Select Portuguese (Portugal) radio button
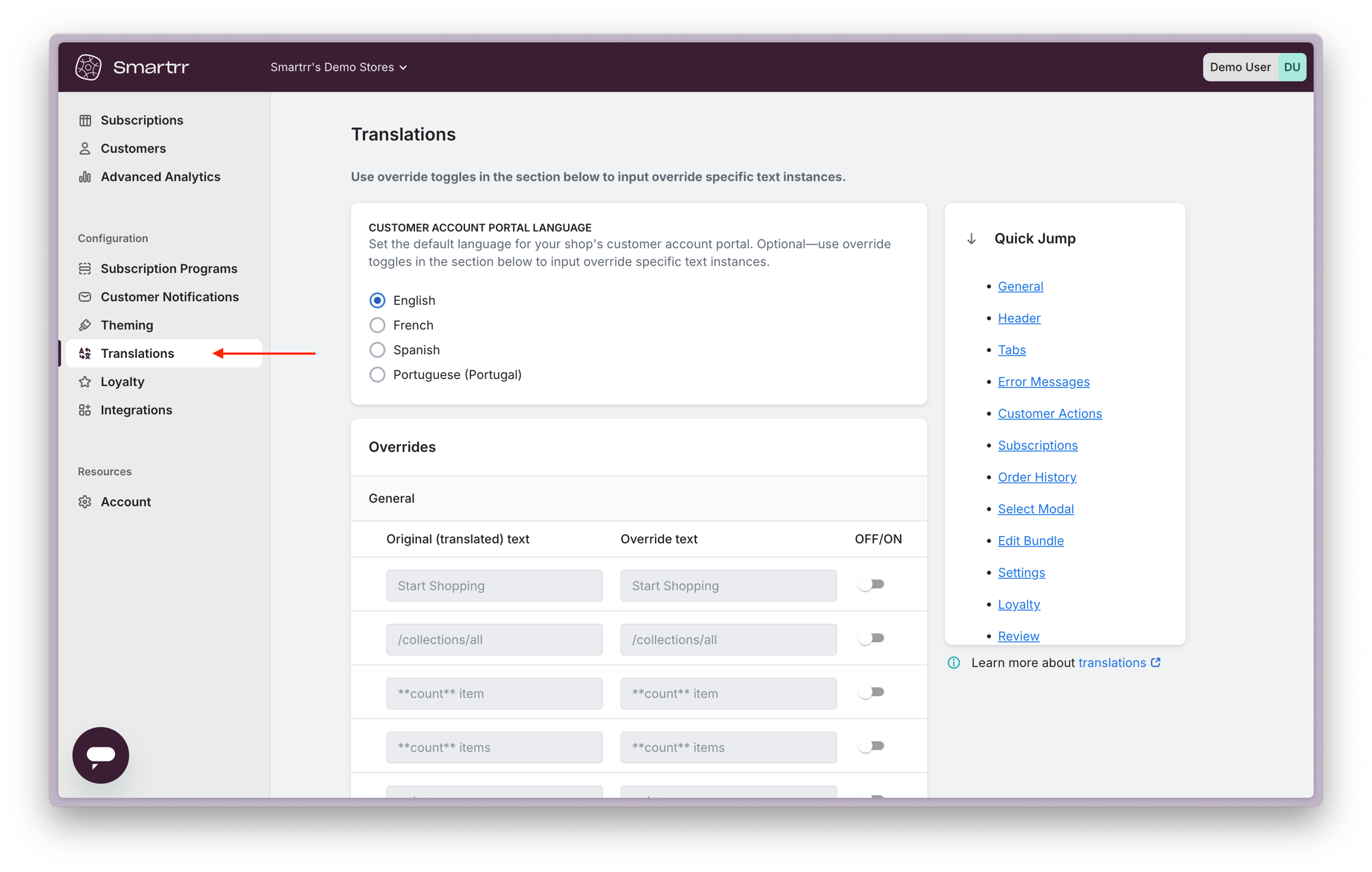The image size is (1372, 872). pyautogui.click(x=377, y=374)
